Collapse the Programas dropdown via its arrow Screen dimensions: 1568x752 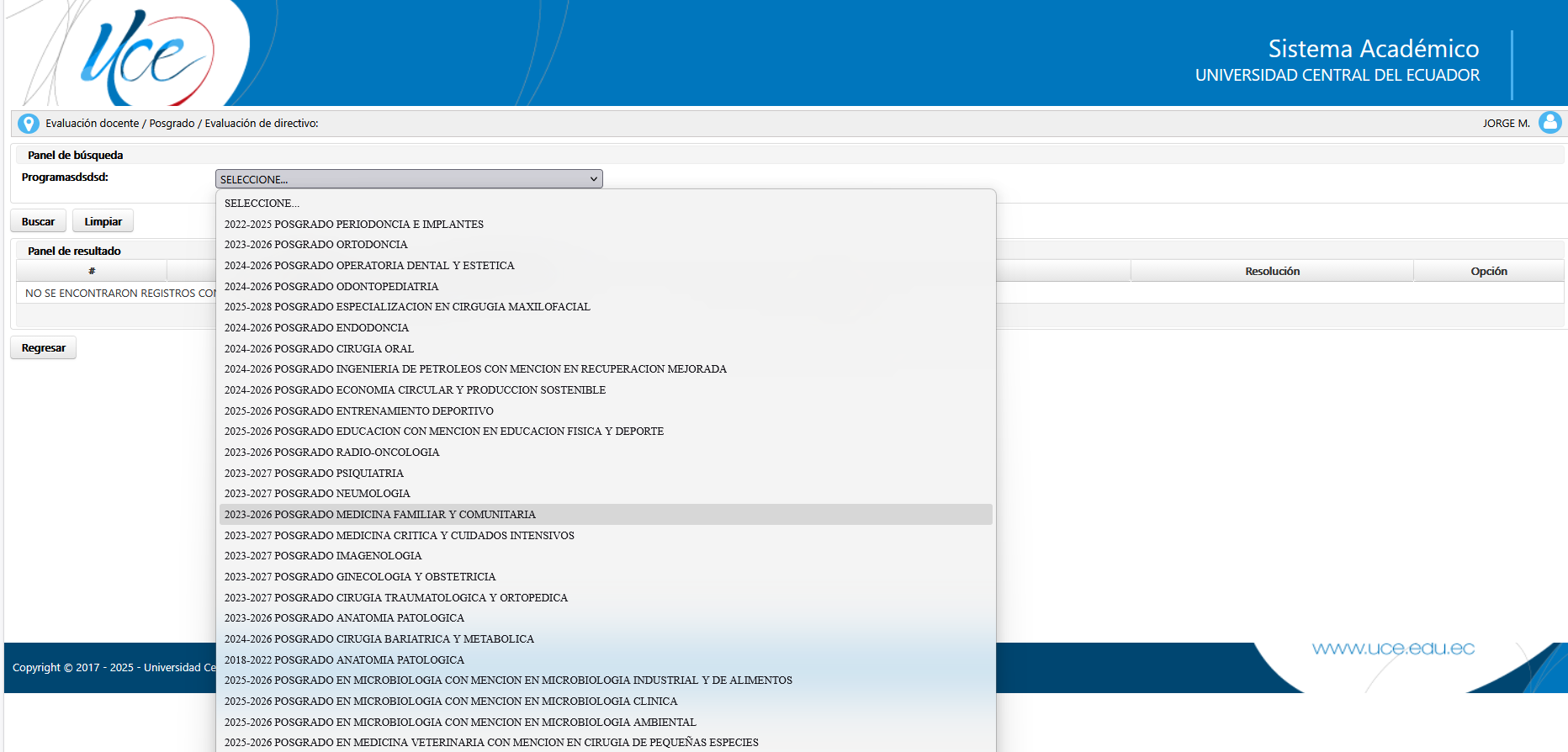[x=593, y=179]
